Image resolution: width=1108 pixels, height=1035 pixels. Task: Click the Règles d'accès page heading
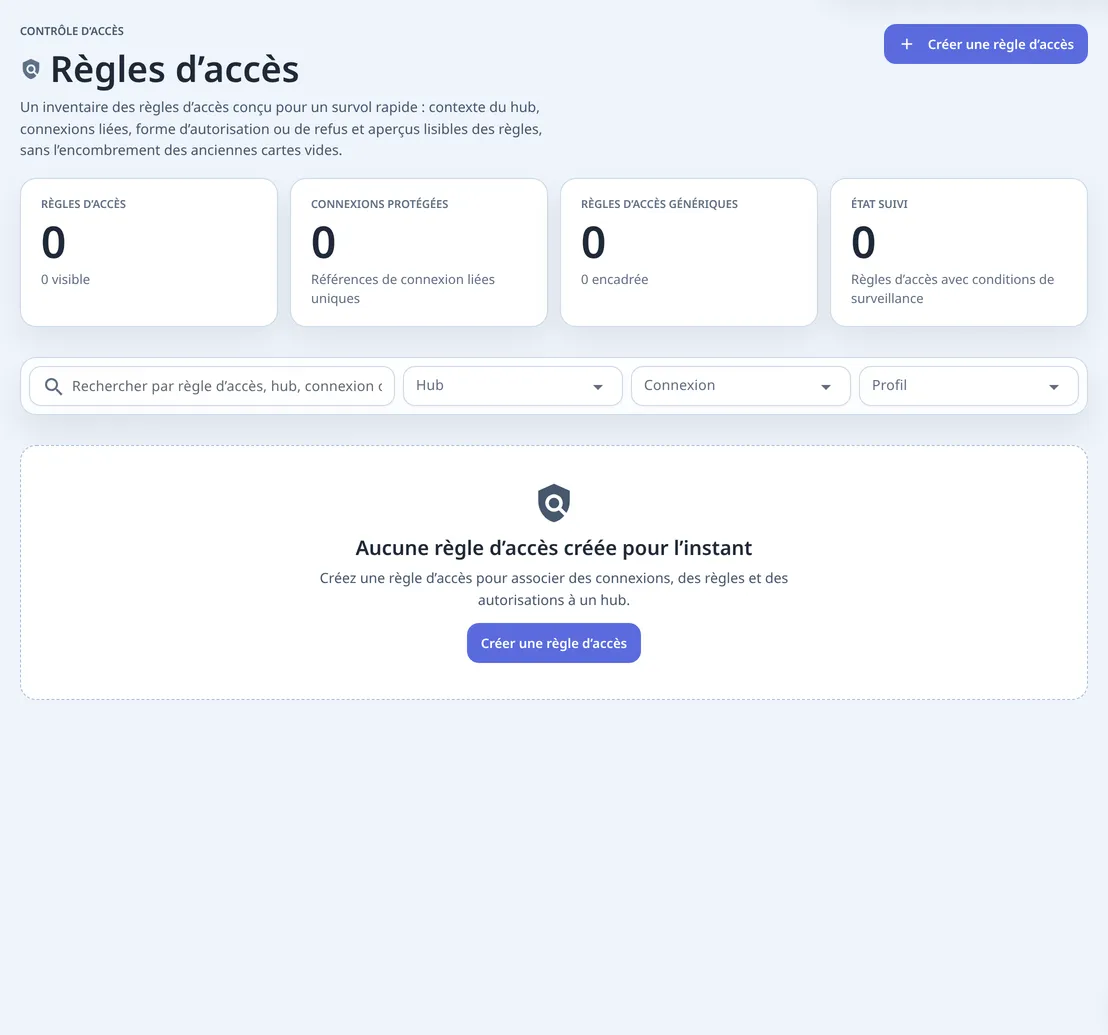point(175,69)
